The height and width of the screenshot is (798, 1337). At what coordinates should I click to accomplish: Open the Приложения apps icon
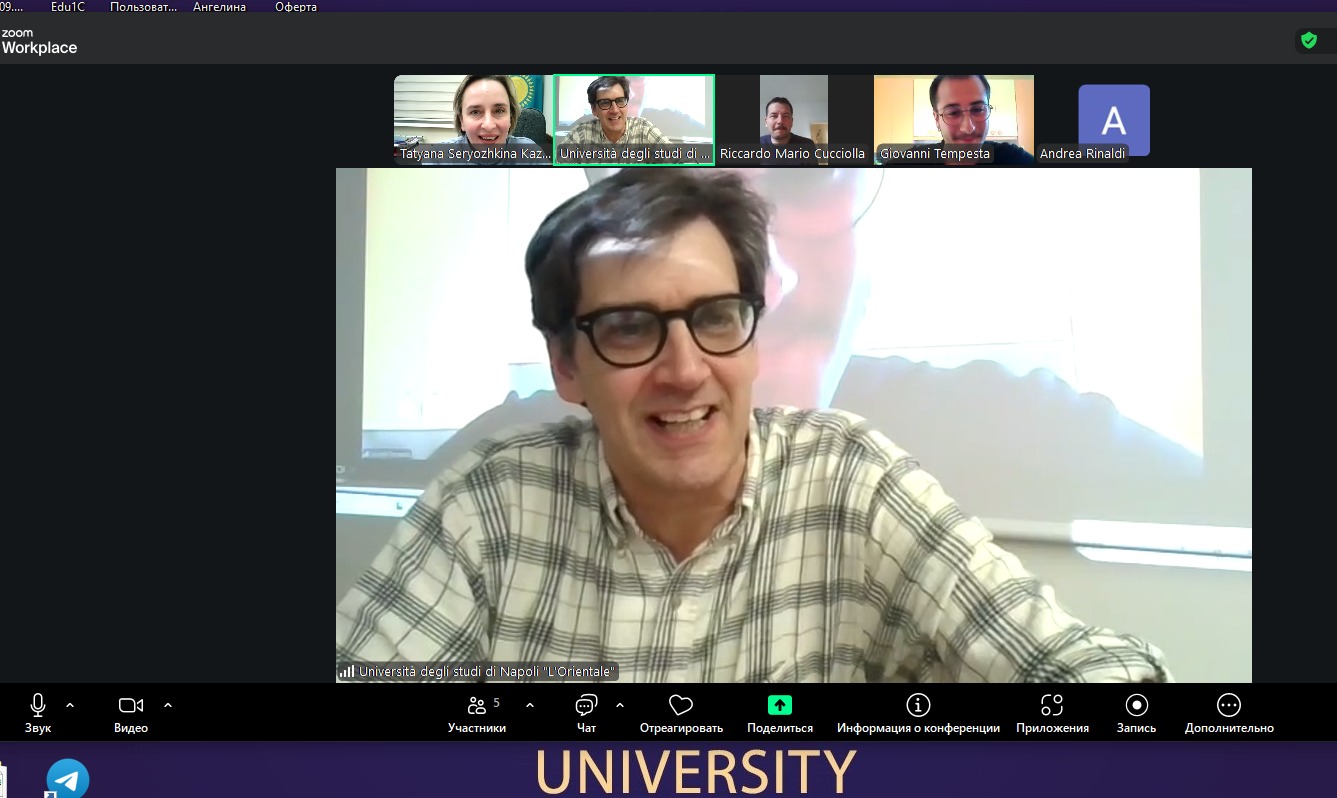1052,706
